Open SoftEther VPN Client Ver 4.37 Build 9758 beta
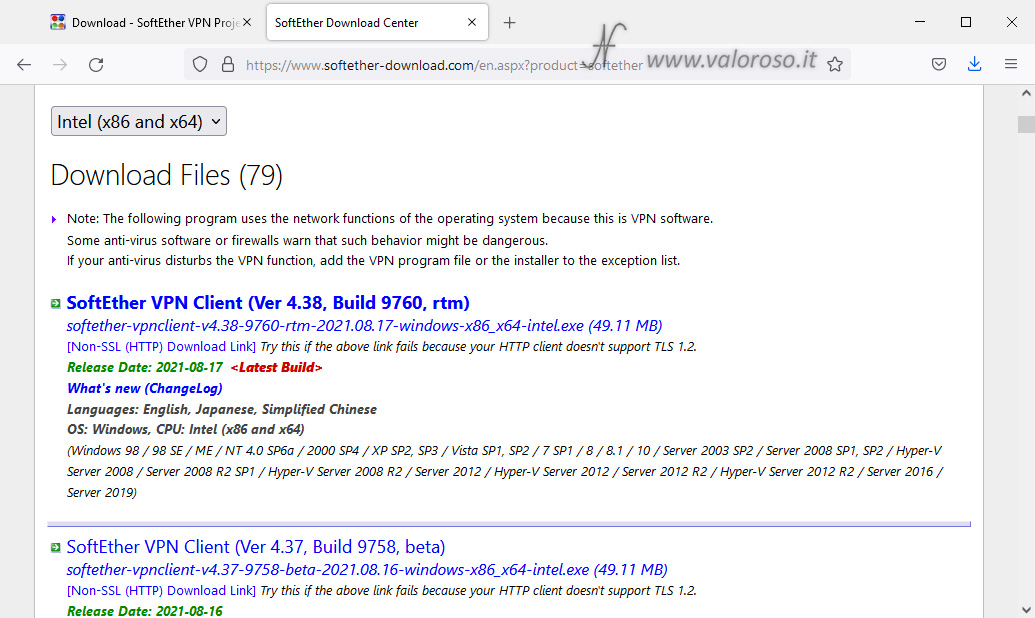The height and width of the screenshot is (618, 1035). [x=256, y=547]
